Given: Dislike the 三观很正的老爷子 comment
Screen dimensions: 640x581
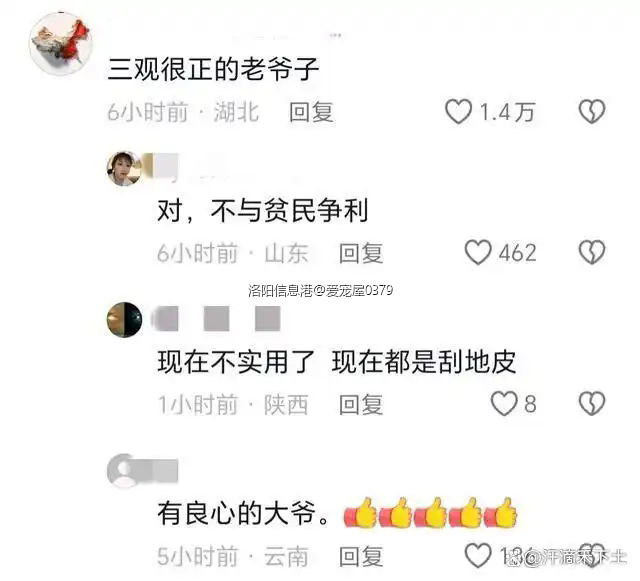Looking at the screenshot, I should 592,111.
